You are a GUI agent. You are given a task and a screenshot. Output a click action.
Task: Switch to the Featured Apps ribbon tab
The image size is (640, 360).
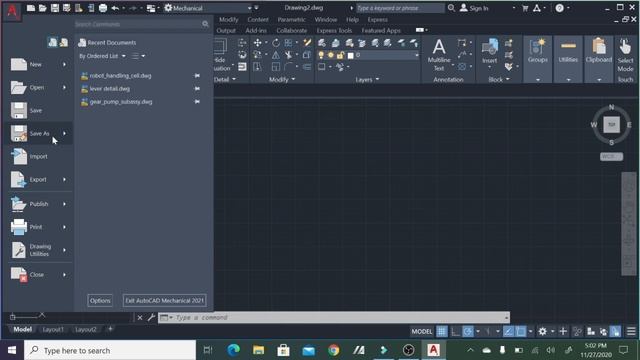point(381,31)
